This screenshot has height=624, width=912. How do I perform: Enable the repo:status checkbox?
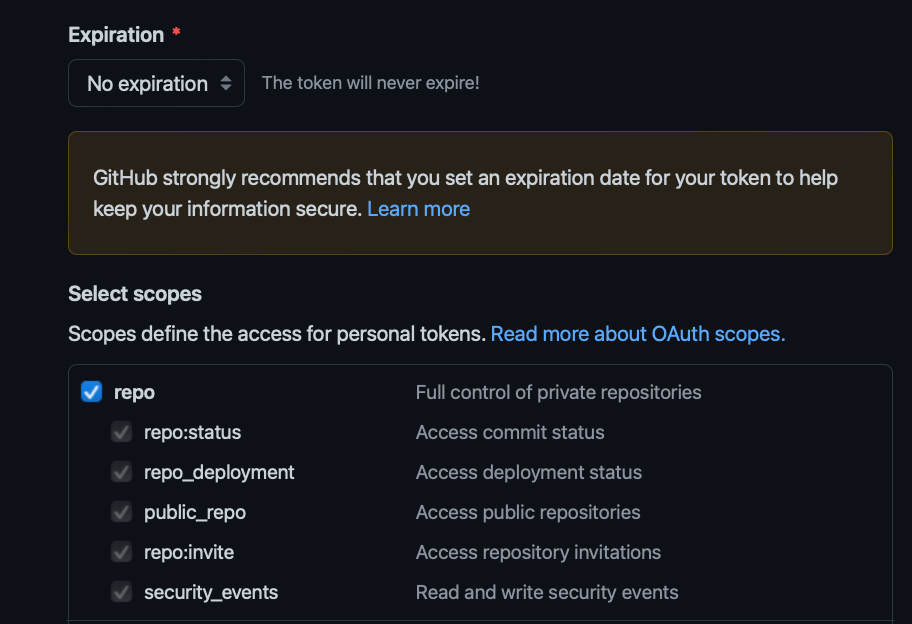tap(121, 432)
